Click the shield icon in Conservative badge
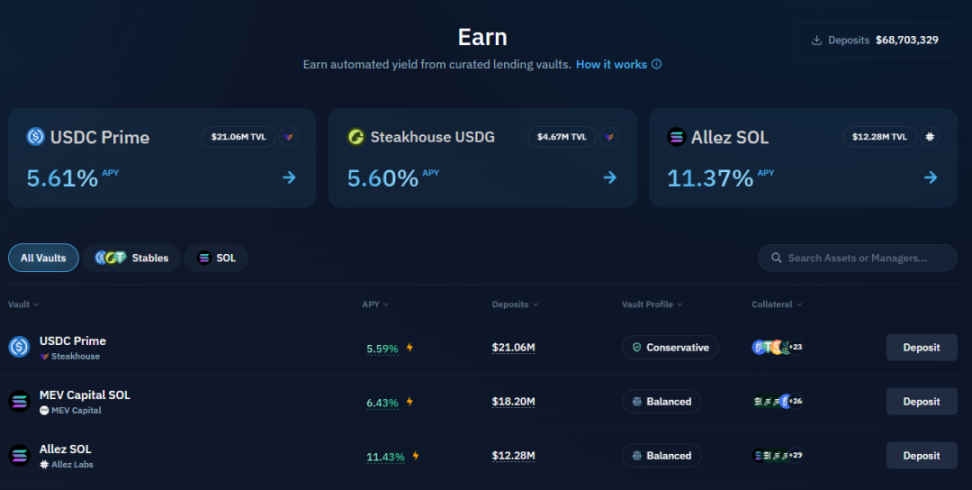972x490 pixels. [637, 347]
